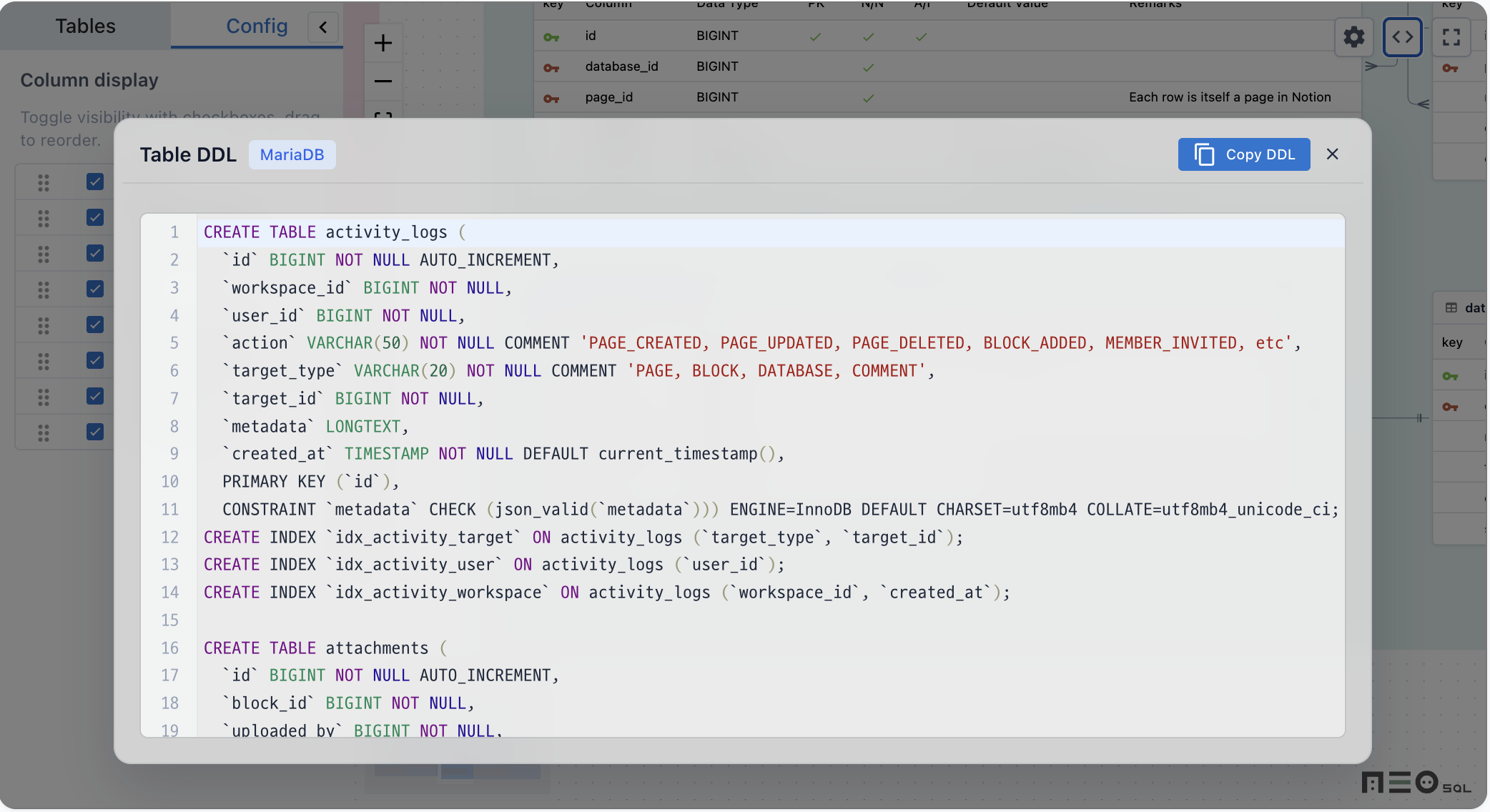
Task: Click the `target_type` VARCHAR(20) line
Action: pyautogui.click(x=771, y=371)
